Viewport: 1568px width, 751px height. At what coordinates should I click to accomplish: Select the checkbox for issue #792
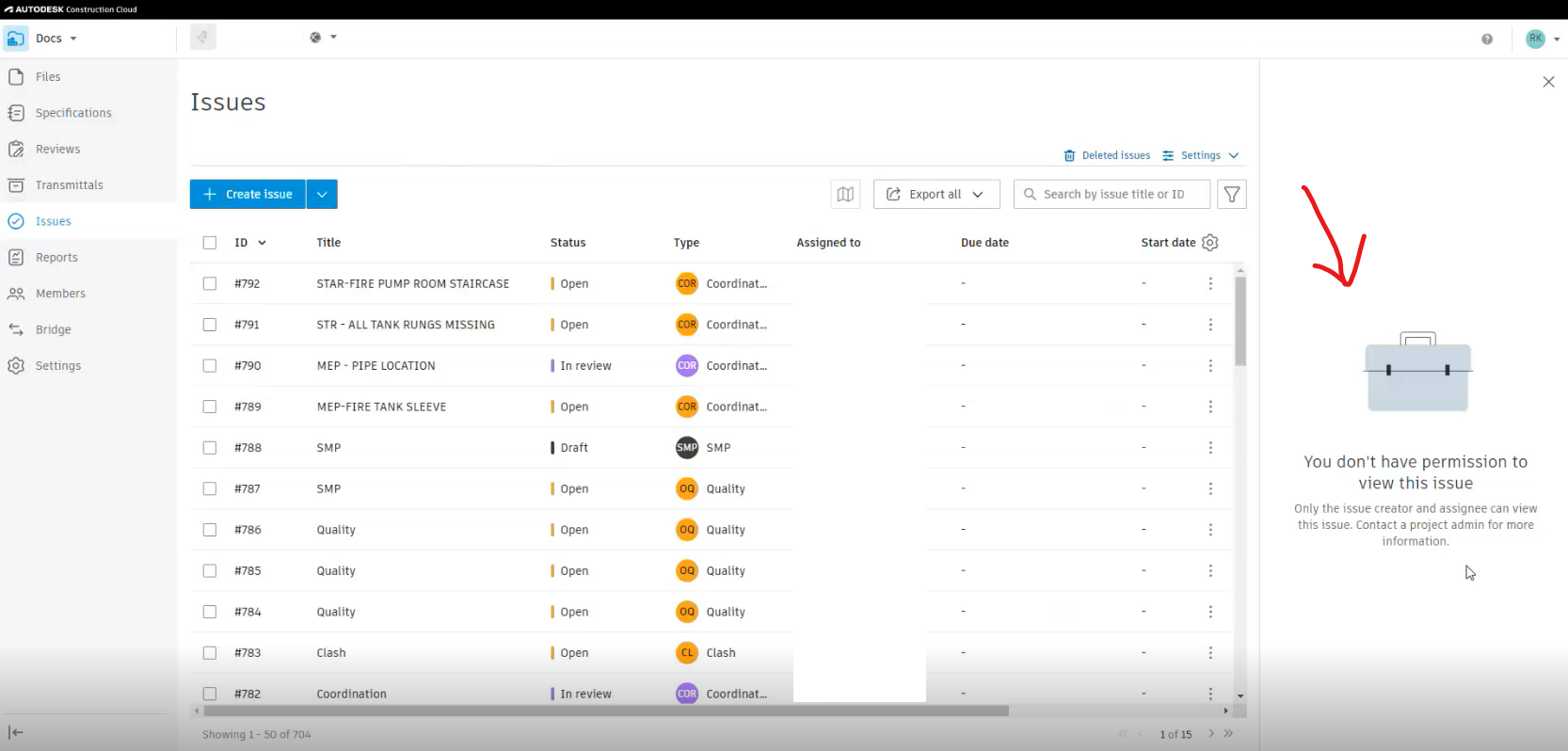click(209, 283)
